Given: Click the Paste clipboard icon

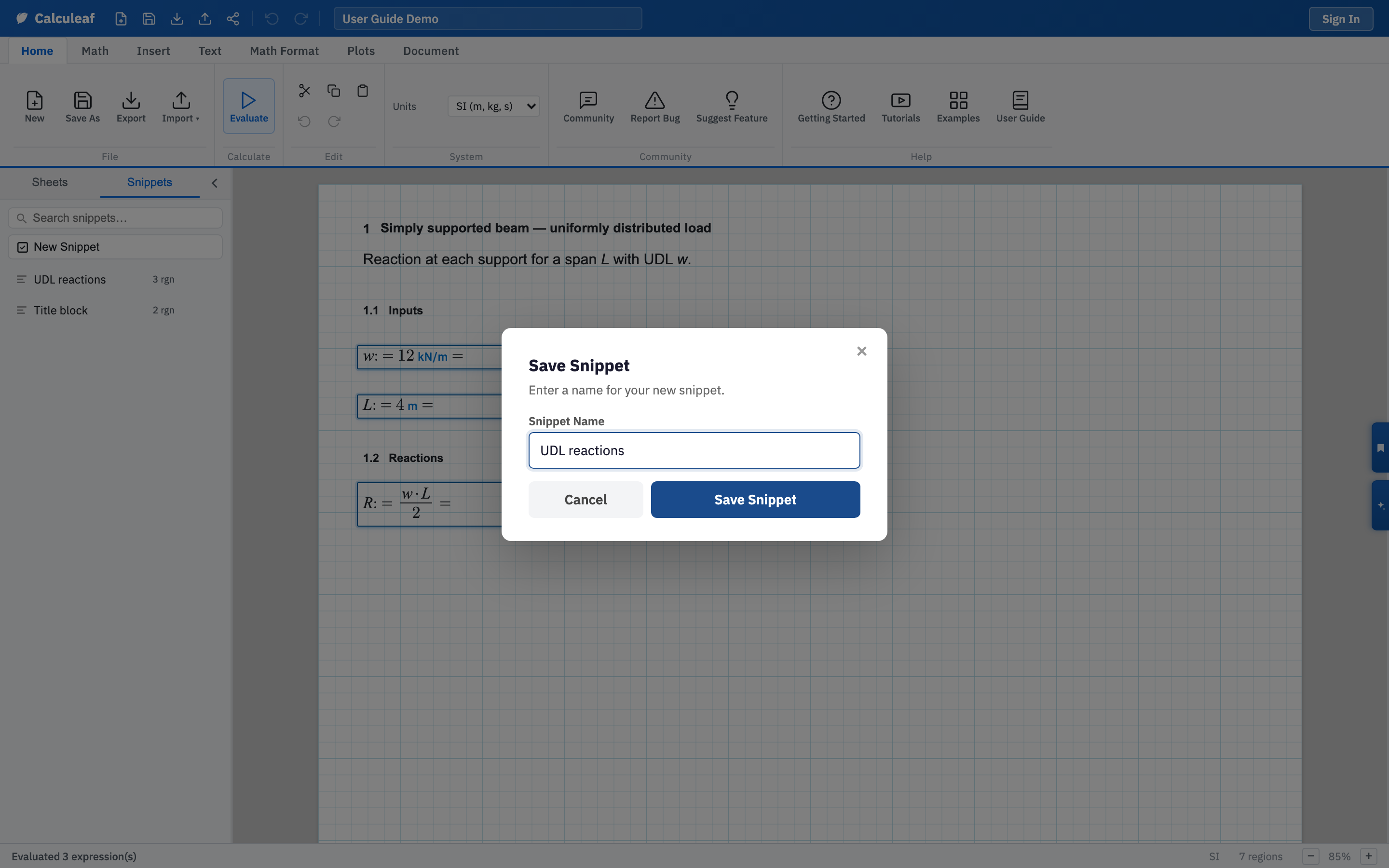Looking at the screenshot, I should click(363, 91).
